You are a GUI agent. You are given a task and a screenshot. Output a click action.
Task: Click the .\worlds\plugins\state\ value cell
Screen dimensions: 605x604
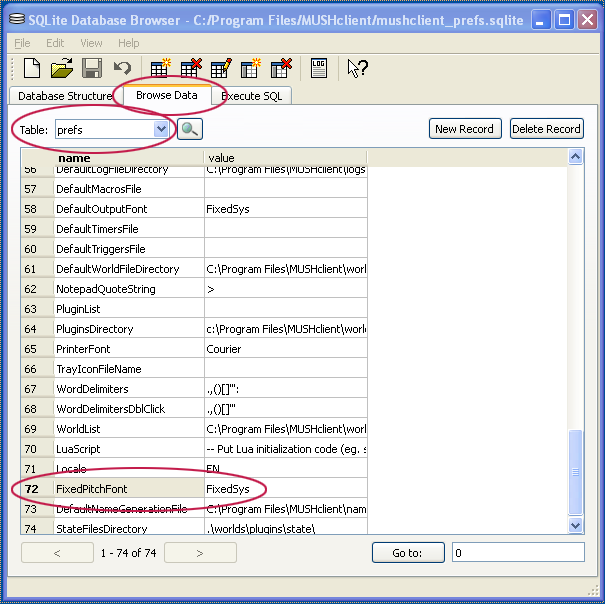[x=286, y=526]
